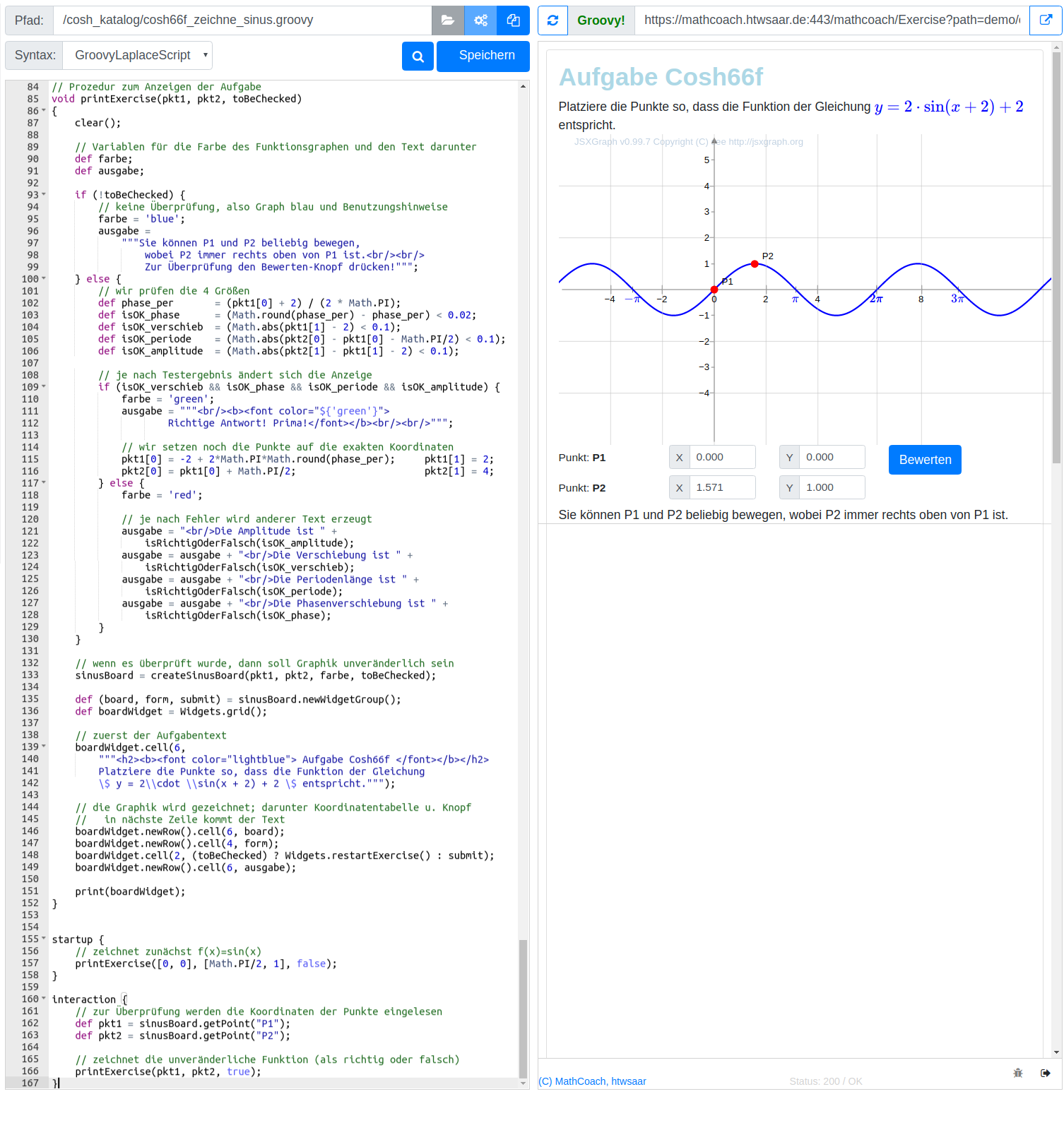Image resolution: width=1064 pixels, height=1130 pixels.
Task: Click the magnifier search button
Action: 418,56
